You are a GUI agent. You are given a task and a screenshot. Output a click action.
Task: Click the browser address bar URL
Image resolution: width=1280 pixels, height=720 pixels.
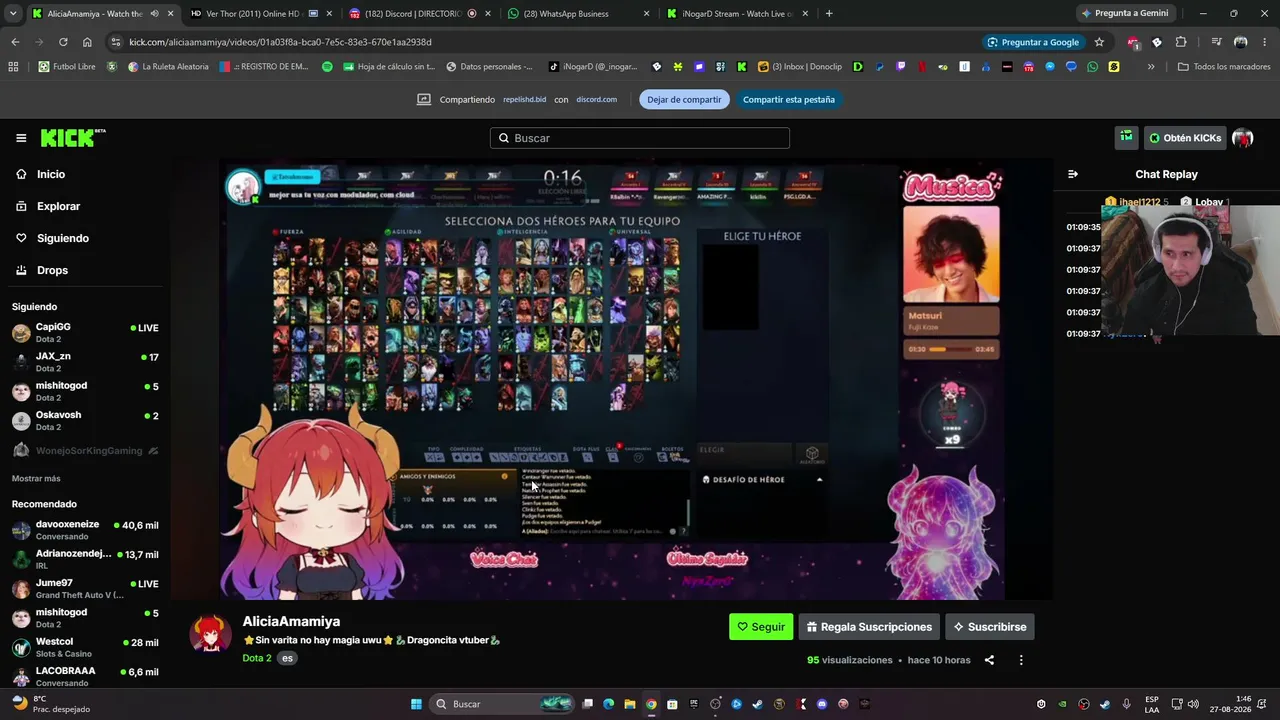click(280, 42)
